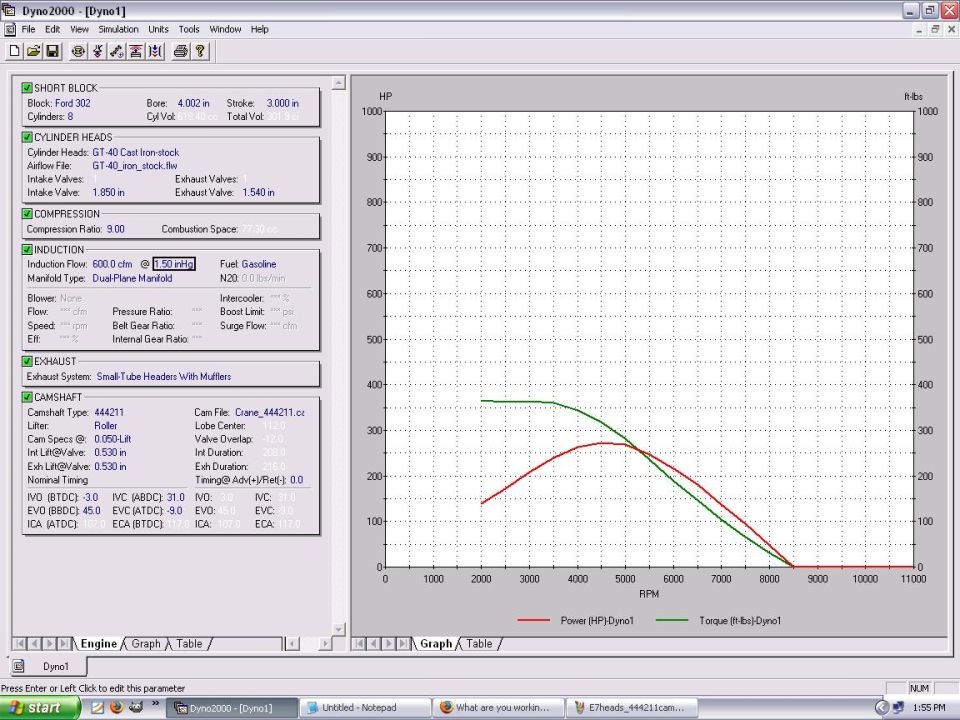Click the induction flow toolbar icon
Image resolution: width=960 pixels, height=720 pixels.
[156, 51]
